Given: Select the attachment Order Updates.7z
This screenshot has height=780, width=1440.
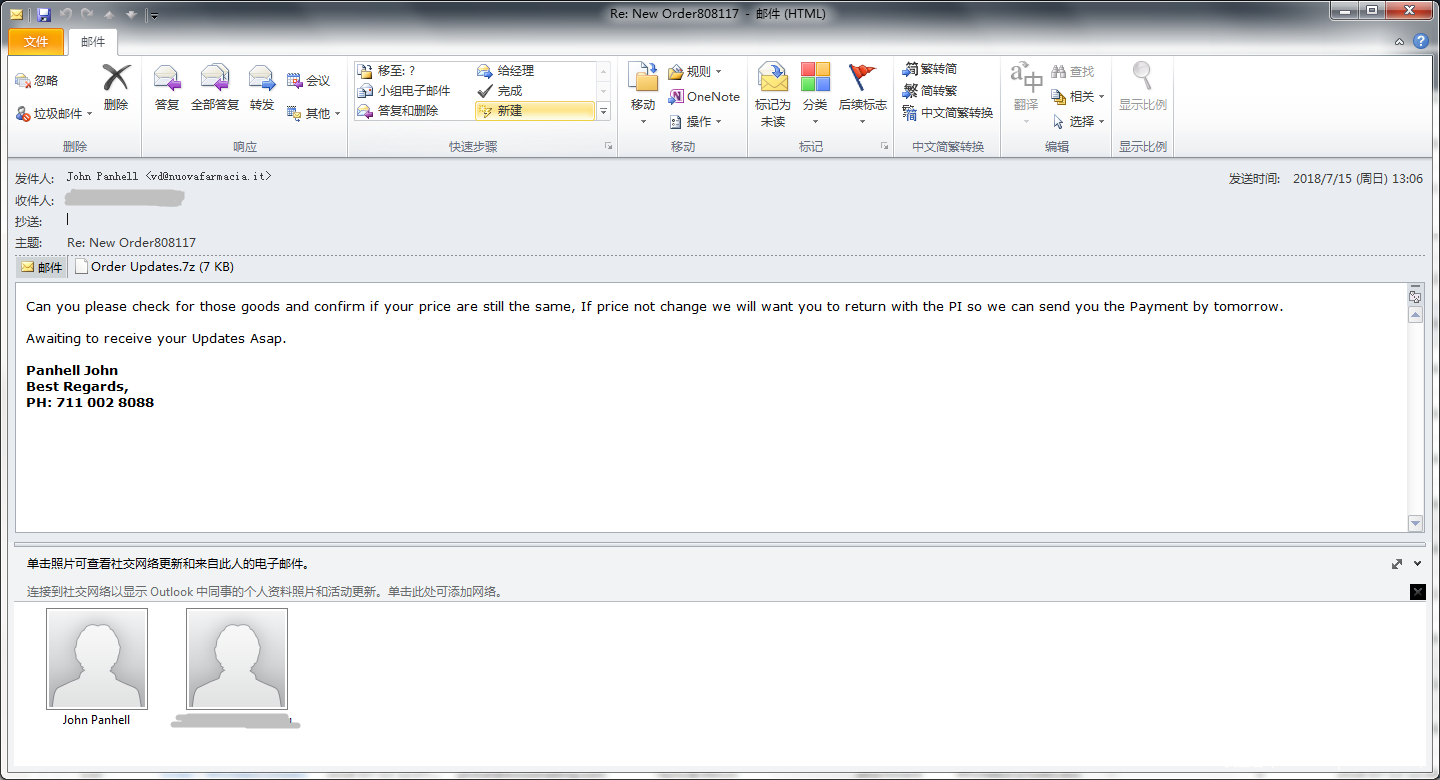Looking at the screenshot, I should point(154,267).
